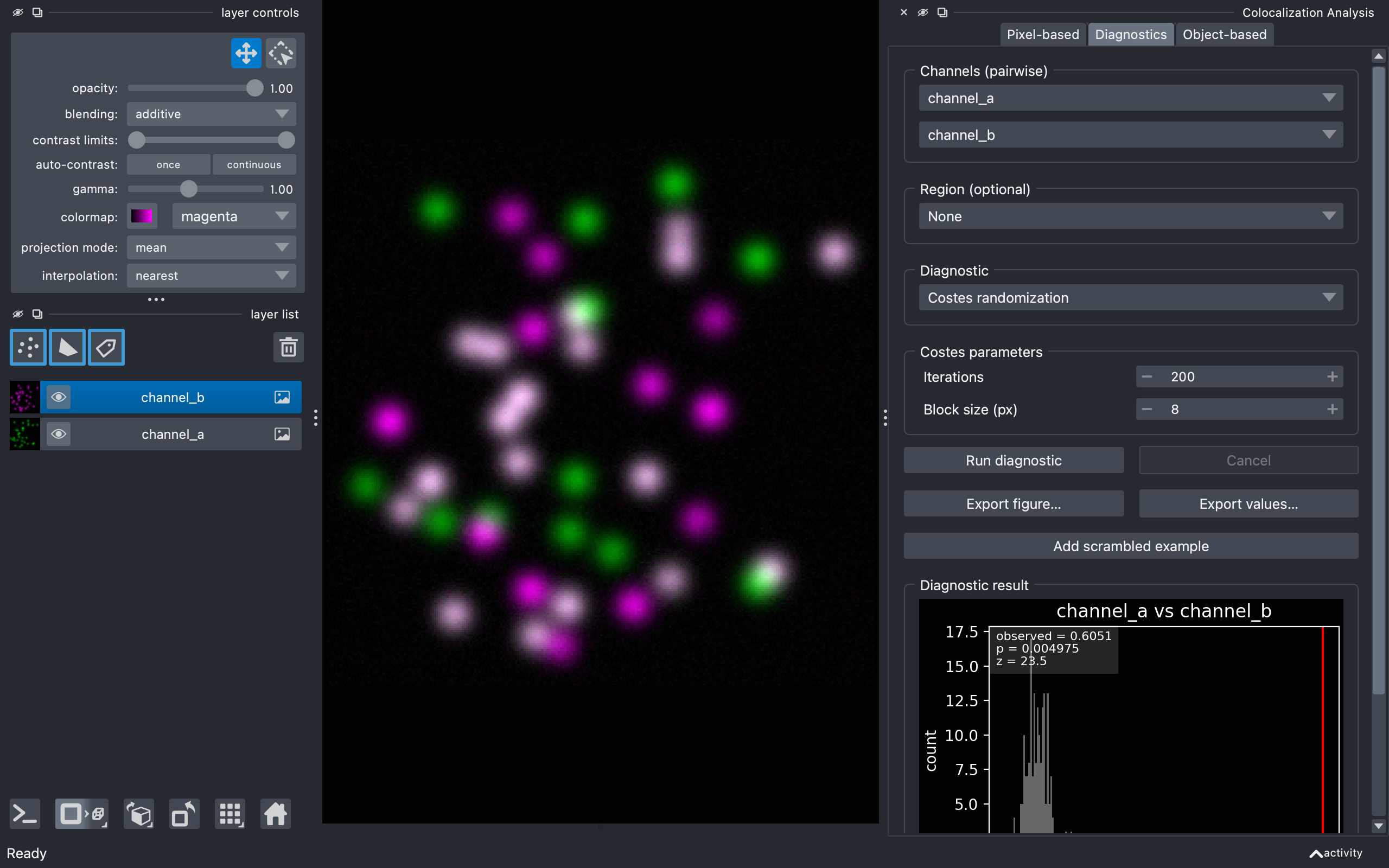Click channel_b layer thumbnail
1389x868 pixels.
24,397
